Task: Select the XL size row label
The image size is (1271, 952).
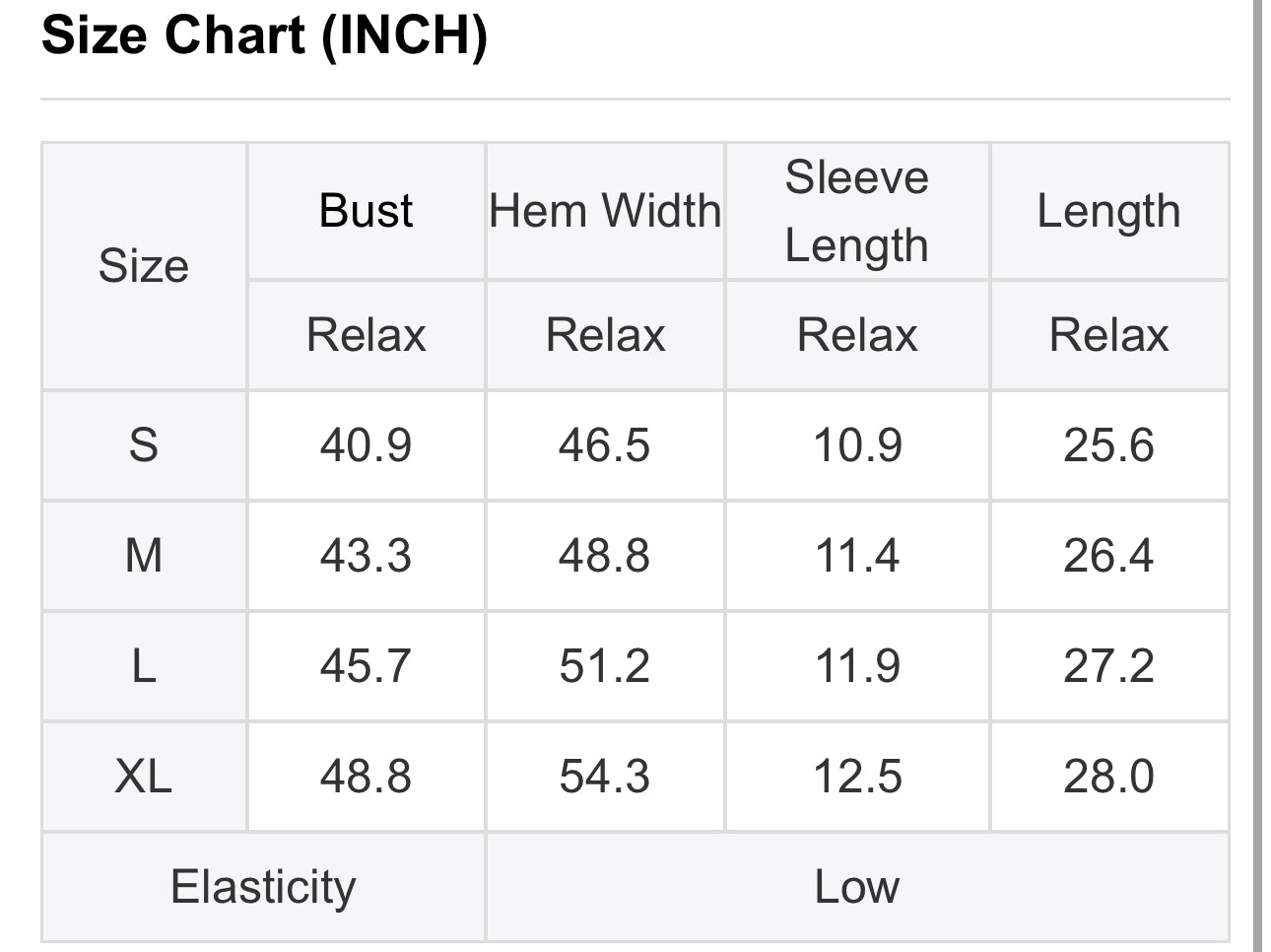Action: point(144,777)
